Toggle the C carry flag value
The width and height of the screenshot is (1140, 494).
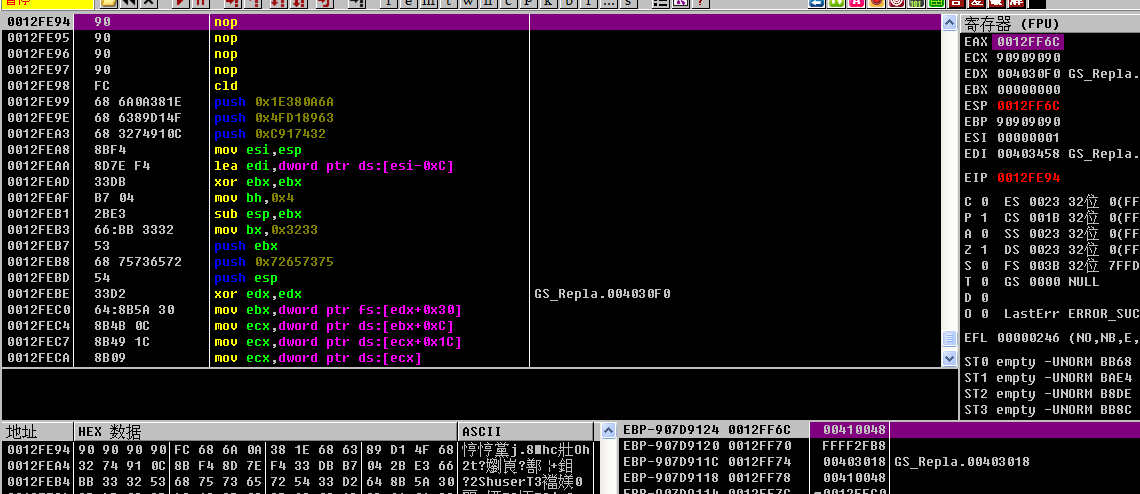click(985, 202)
